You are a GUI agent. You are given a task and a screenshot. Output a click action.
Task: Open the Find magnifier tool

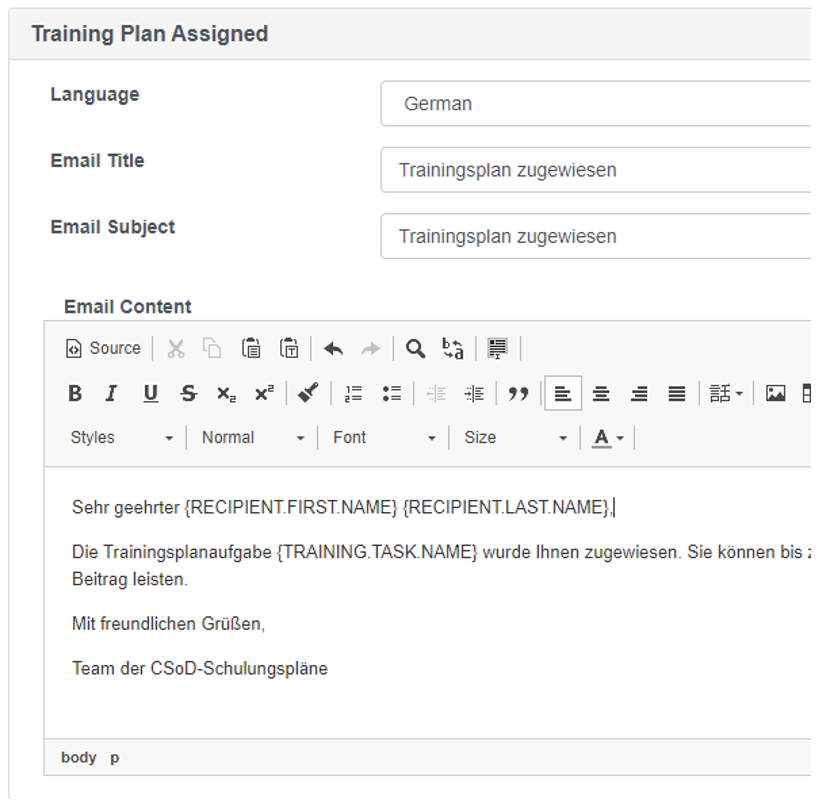415,349
